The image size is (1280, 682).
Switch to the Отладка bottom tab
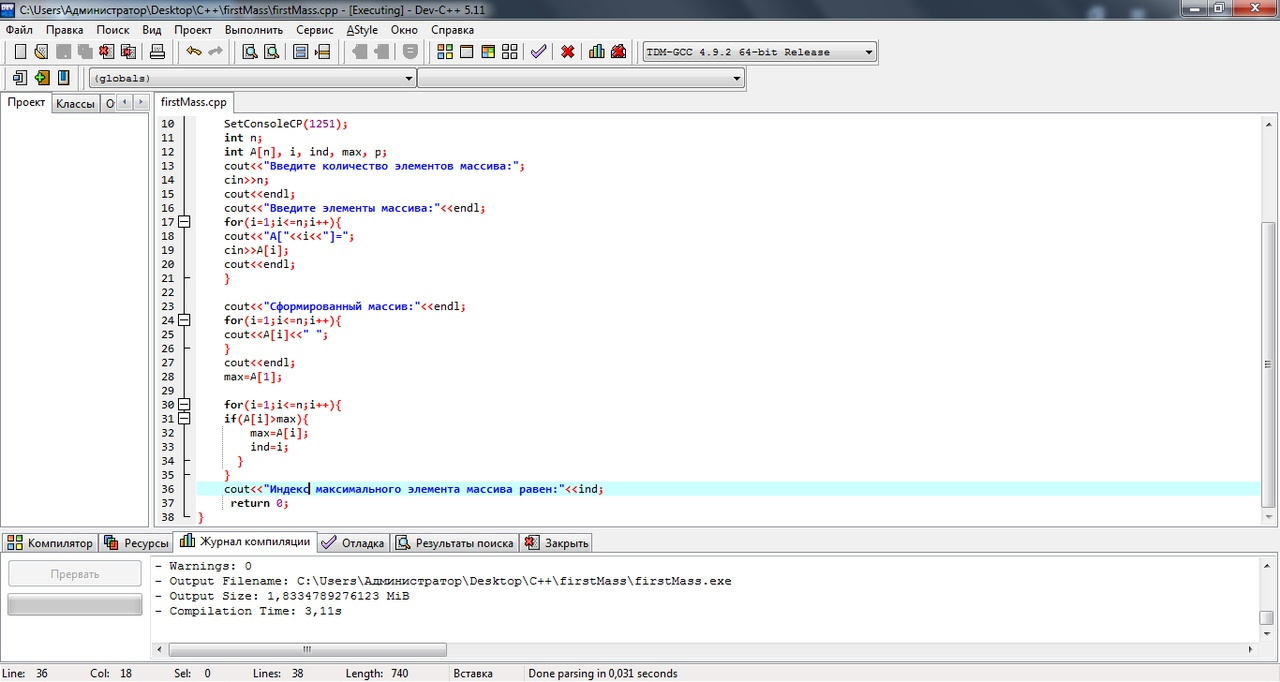(x=354, y=543)
